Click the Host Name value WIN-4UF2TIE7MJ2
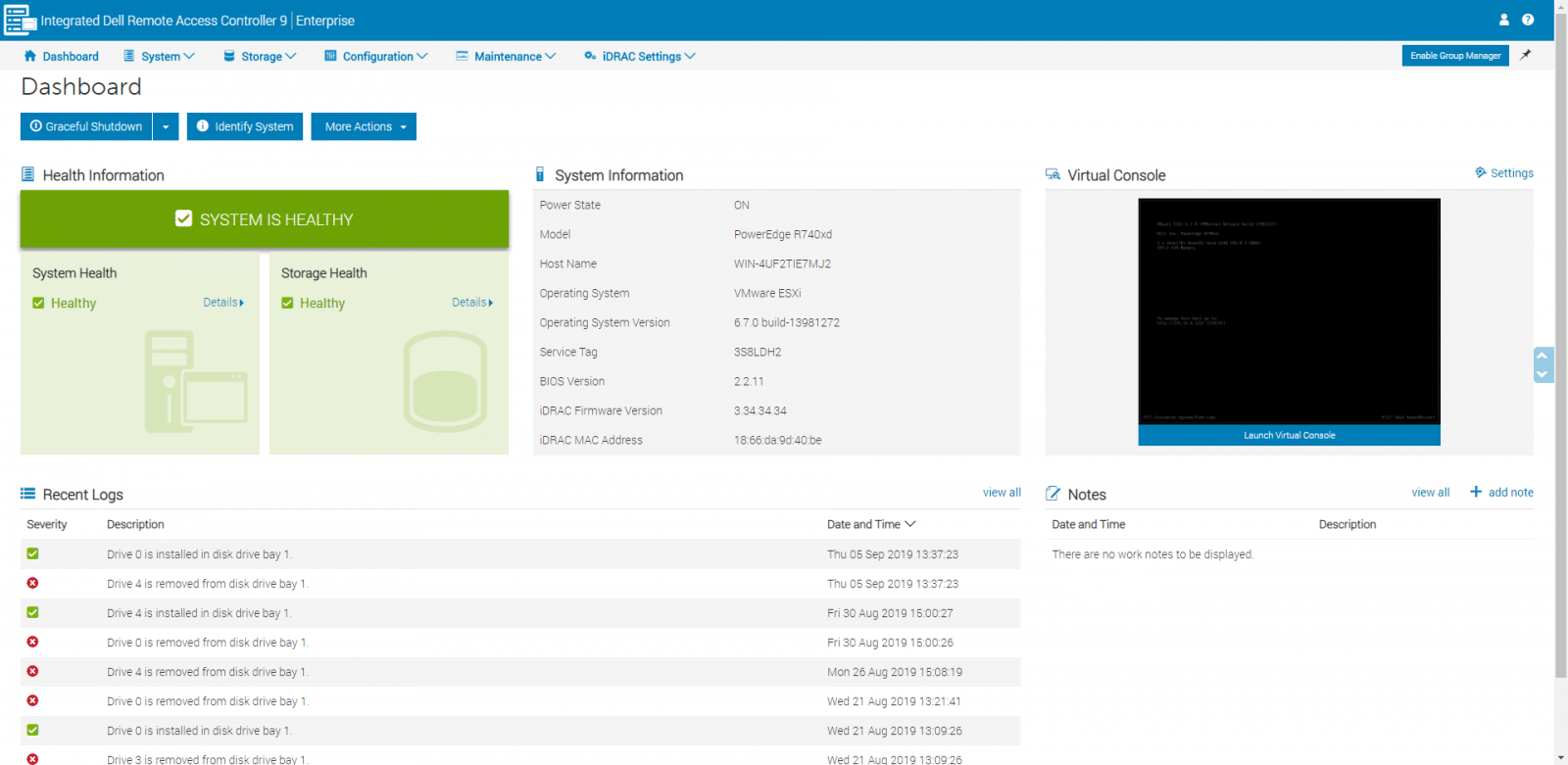Image resolution: width=1568 pixels, height=765 pixels. pos(782,263)
